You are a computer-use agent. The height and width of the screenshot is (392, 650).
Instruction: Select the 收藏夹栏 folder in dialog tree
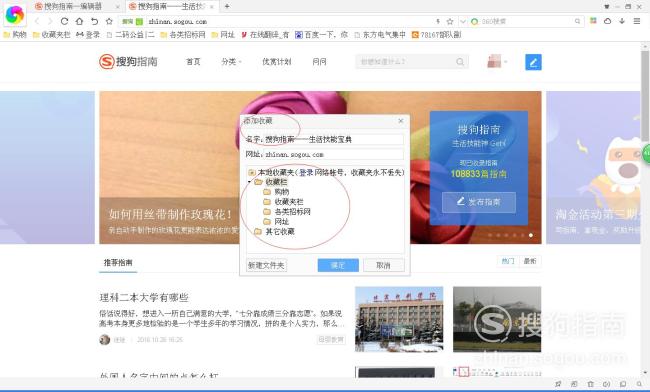tap(284, 202)
